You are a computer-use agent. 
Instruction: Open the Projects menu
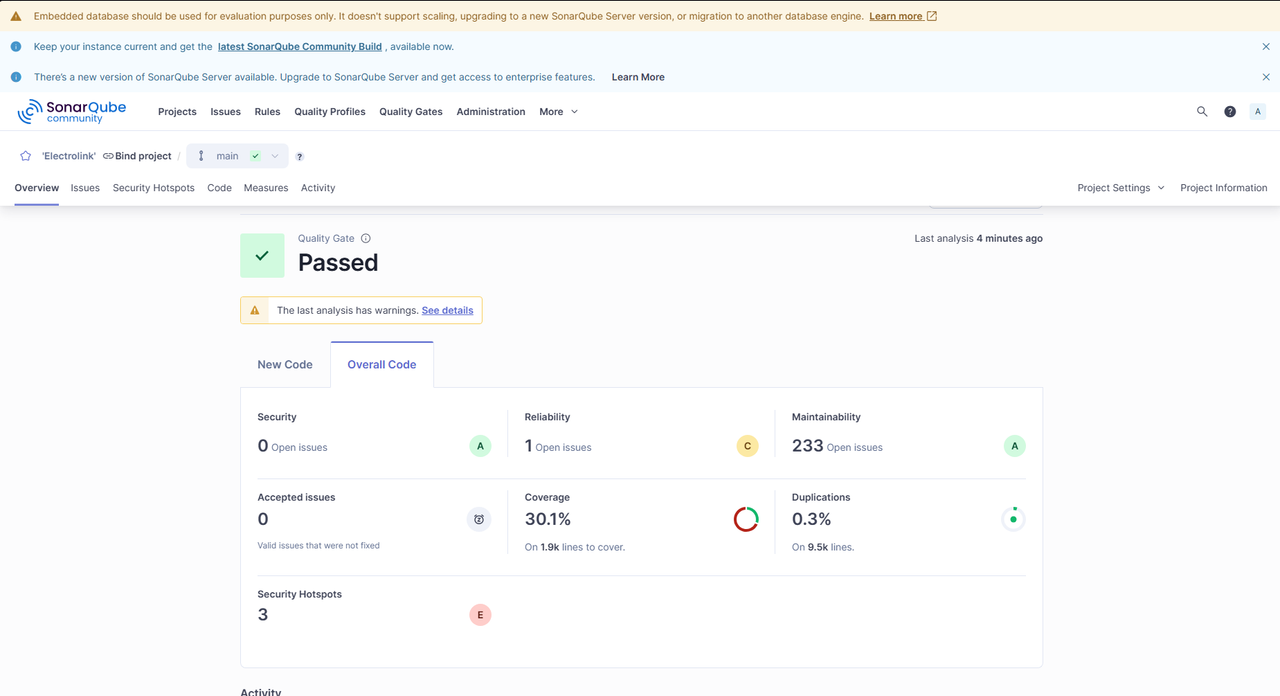(x=177, y=112)
